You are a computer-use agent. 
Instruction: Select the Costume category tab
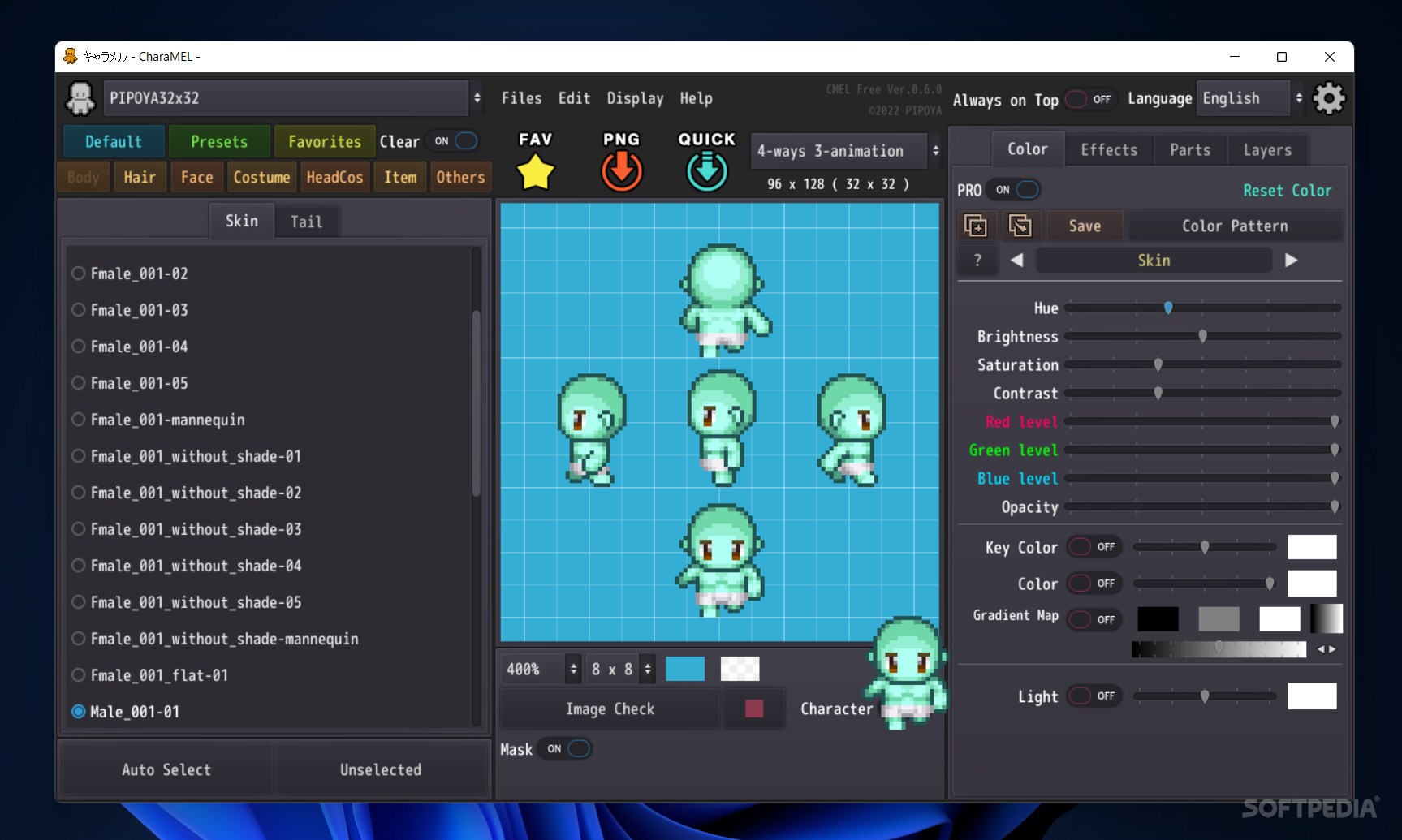pyautogui.click(x=261, y=177)
